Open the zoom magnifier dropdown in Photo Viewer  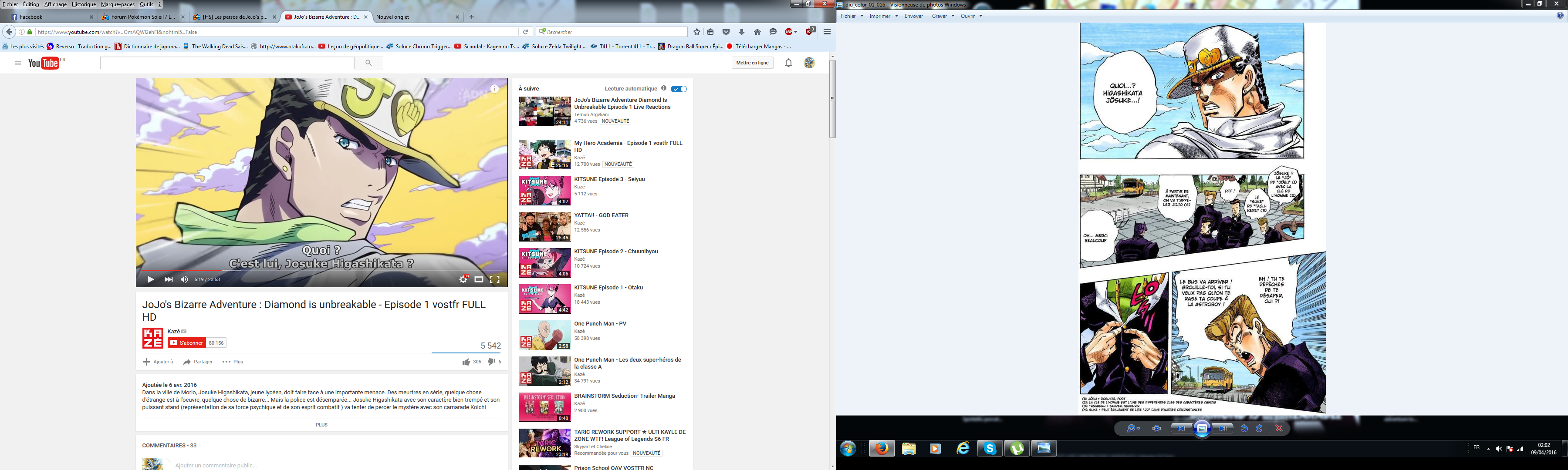pos(1133,429)
